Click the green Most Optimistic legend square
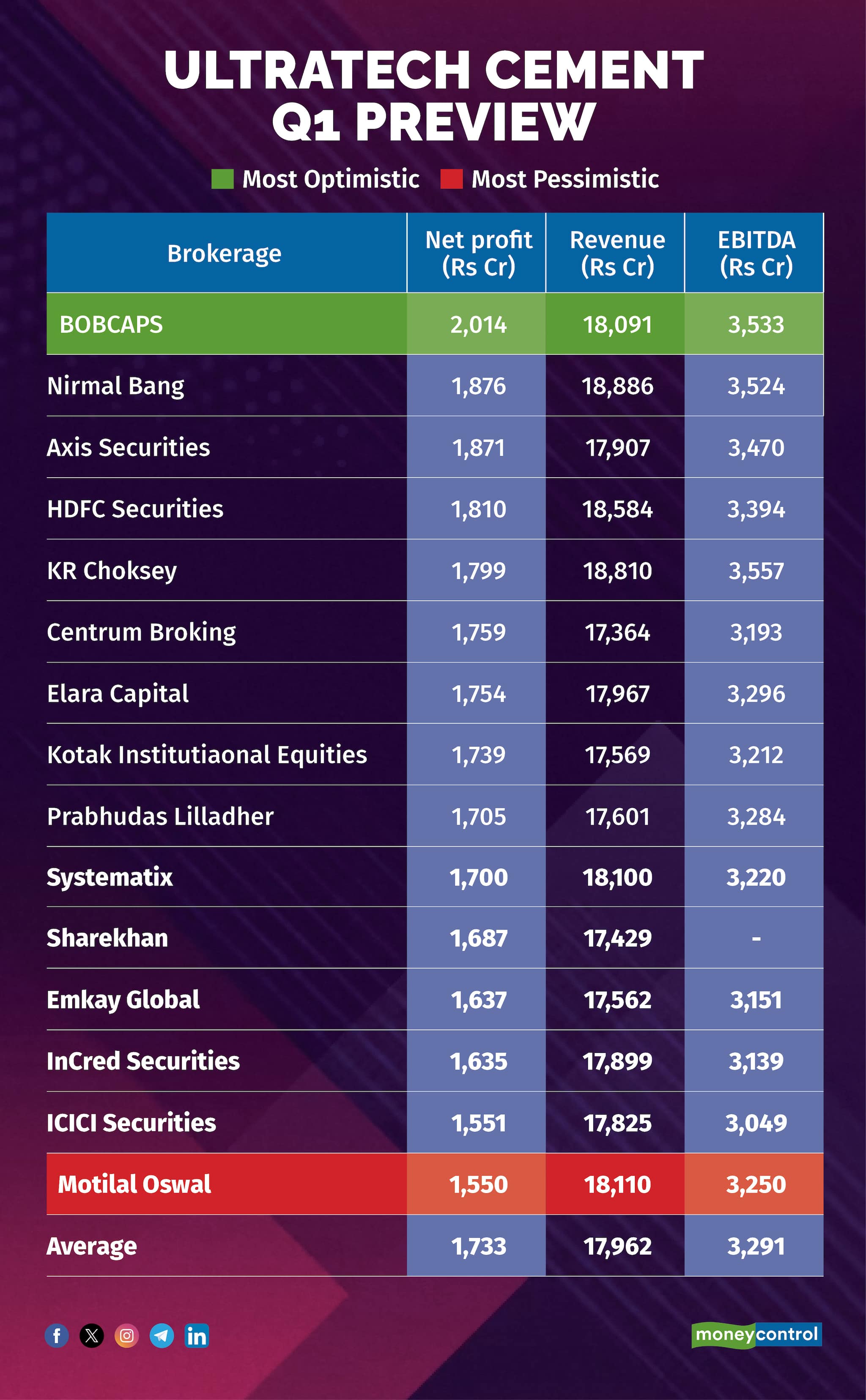The height and width of the screenshot is (1400, 866). pos(222,179)
